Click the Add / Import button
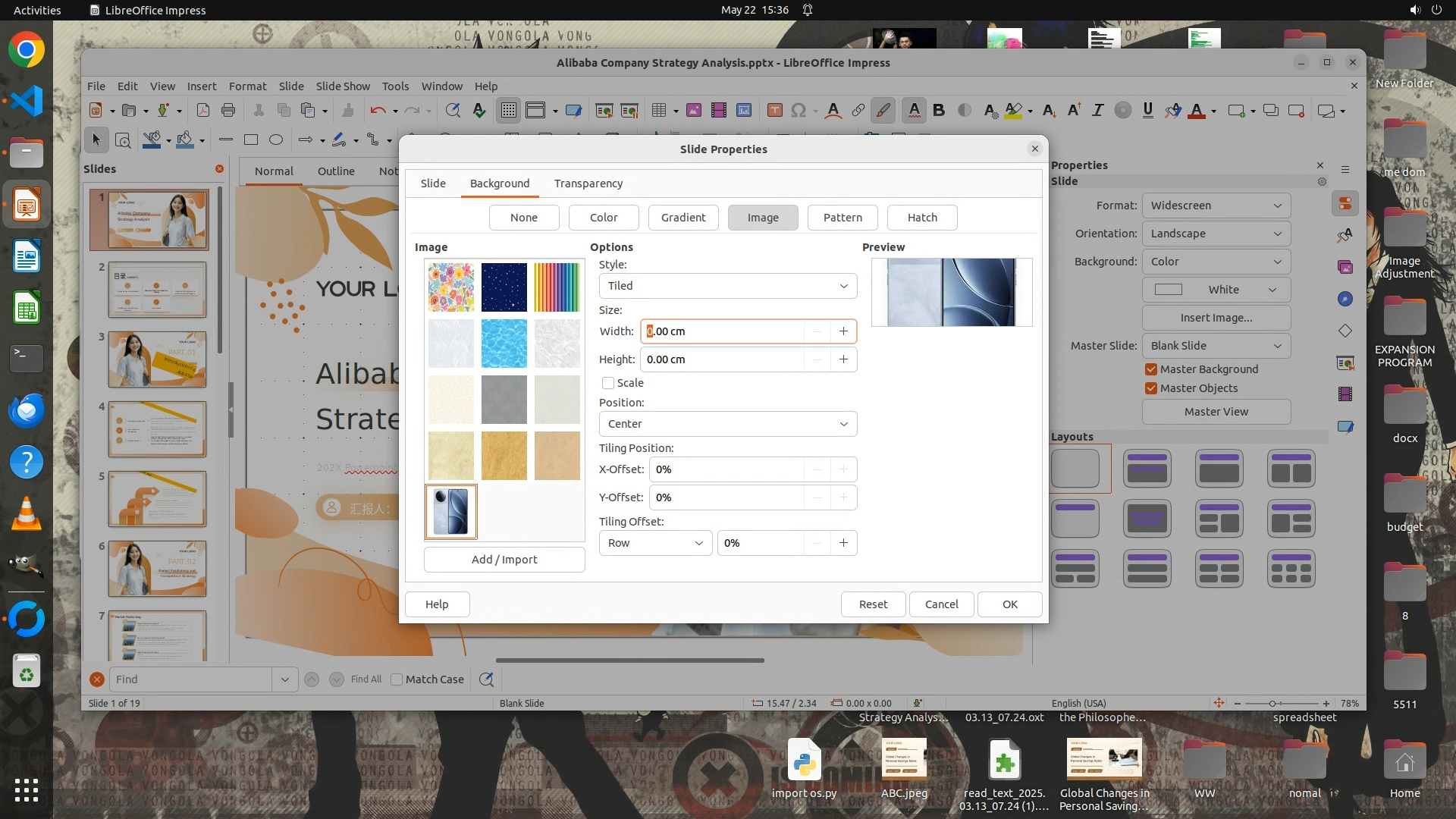The height and width of the screenshot is (819, 1456). point(504,560)
